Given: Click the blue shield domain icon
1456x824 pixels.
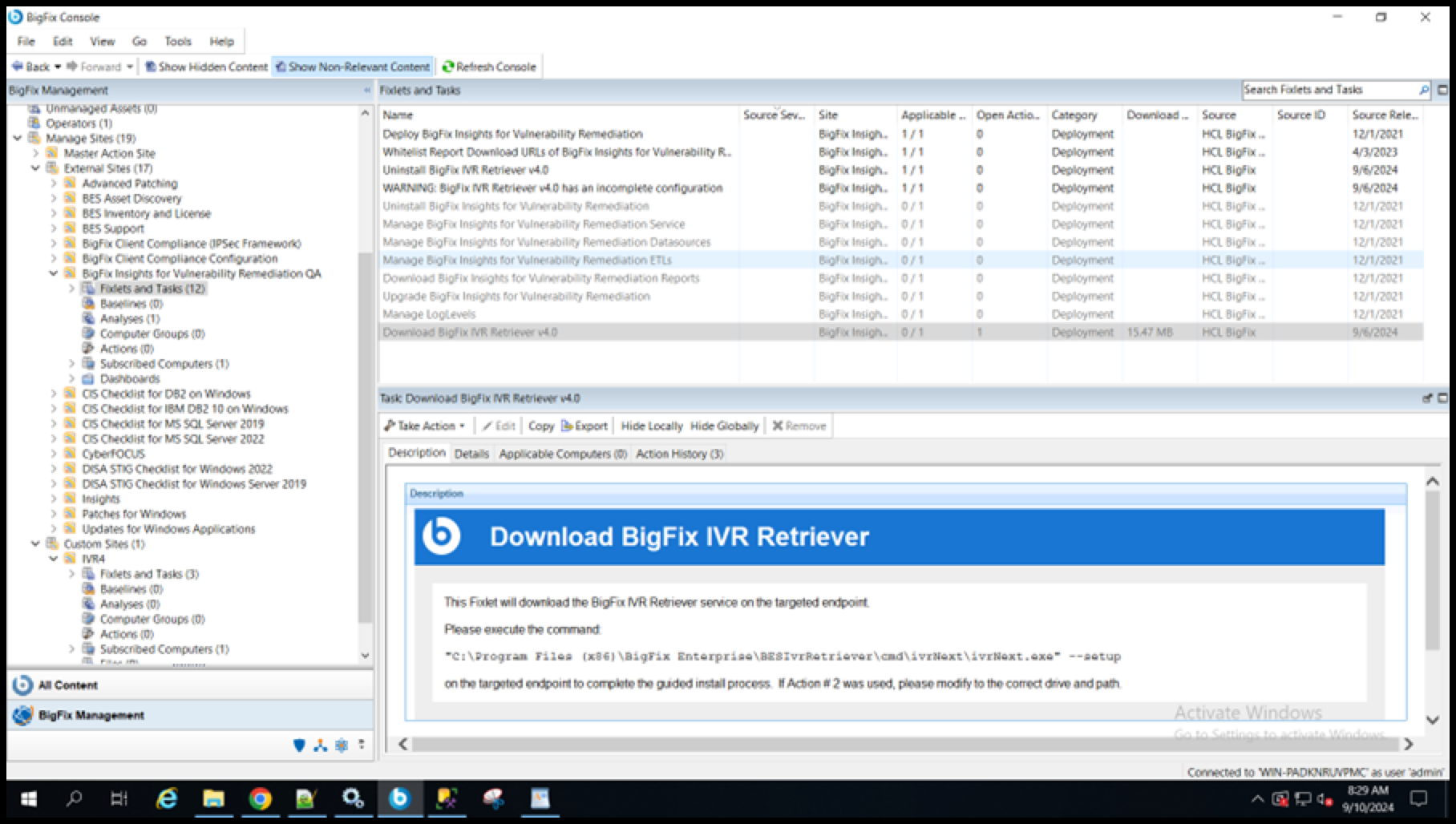Looking at the screenshot, I should click(x=299, y=745).
